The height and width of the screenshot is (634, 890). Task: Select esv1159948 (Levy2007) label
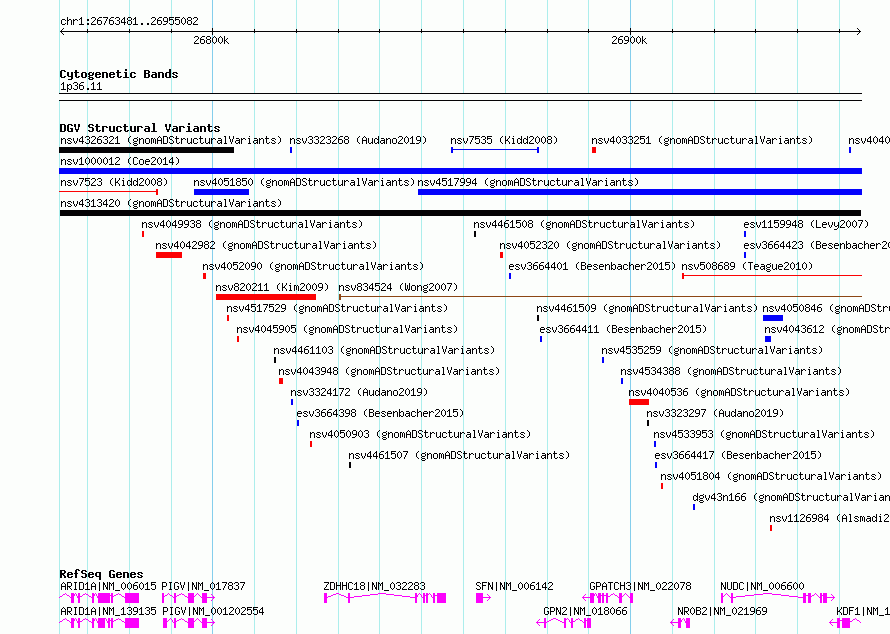tap(806, 224)
